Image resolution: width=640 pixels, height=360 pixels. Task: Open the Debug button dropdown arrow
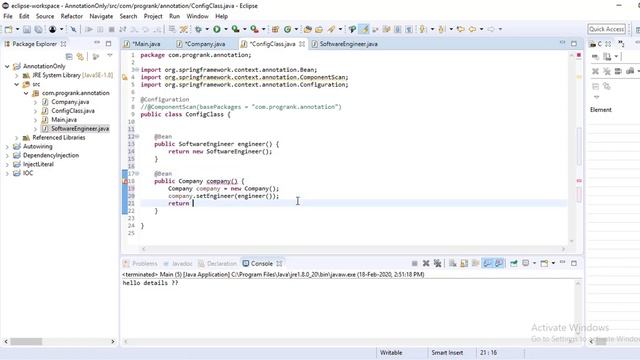207,29
